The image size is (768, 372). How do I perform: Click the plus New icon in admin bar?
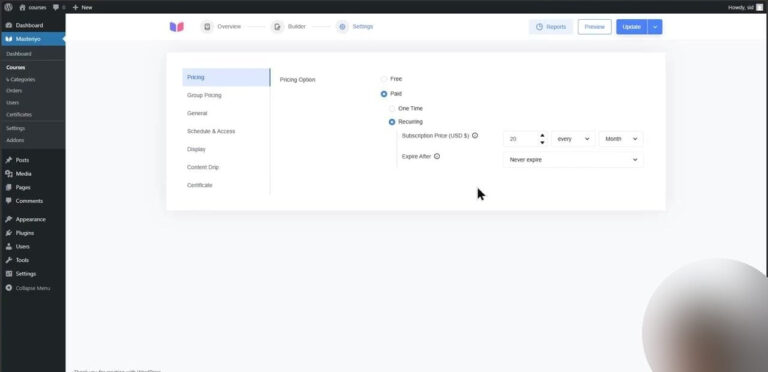tap(75, 7)
